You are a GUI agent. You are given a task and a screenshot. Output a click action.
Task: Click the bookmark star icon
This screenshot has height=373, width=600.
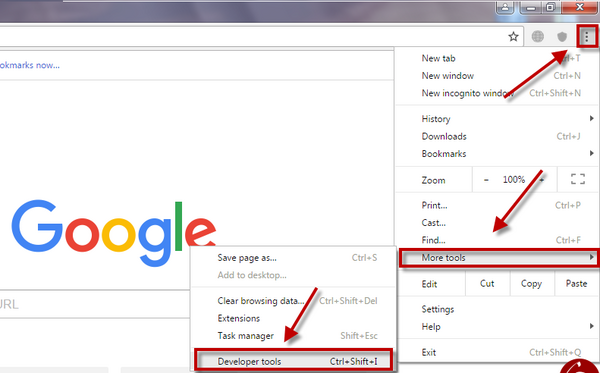pos(513,37)
